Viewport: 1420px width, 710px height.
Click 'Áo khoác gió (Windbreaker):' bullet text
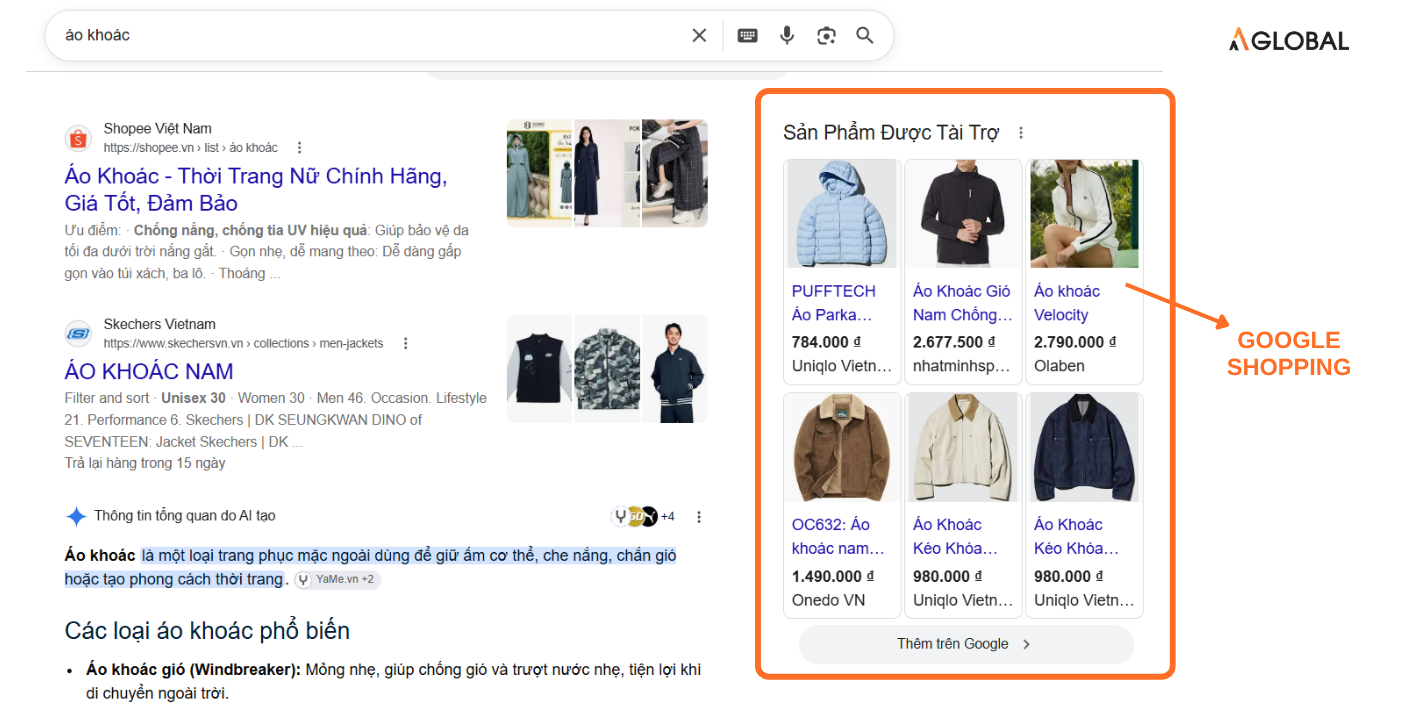(x=194, y=670)
